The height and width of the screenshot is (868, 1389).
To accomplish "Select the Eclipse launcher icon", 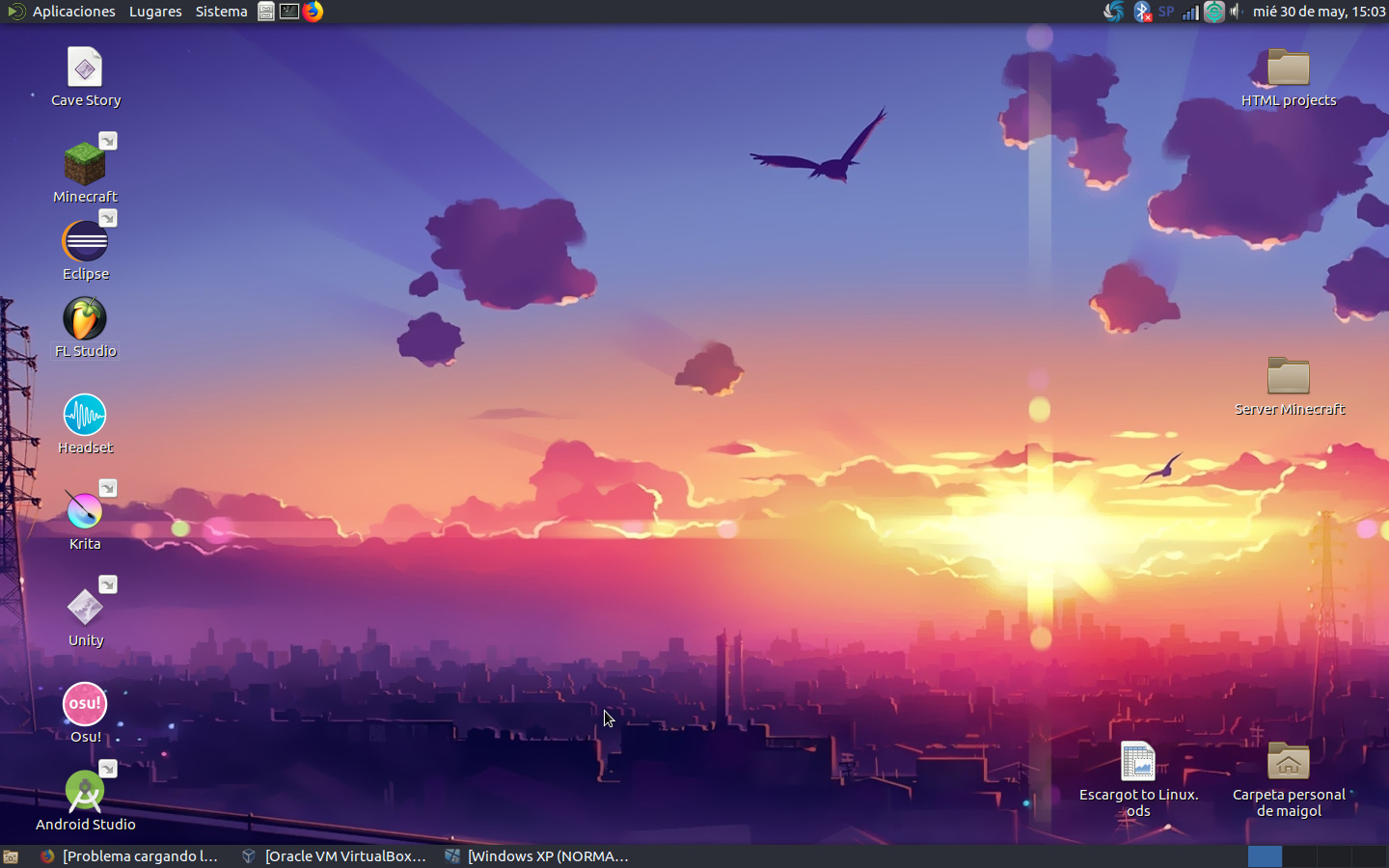I will [x=85, y=242].
